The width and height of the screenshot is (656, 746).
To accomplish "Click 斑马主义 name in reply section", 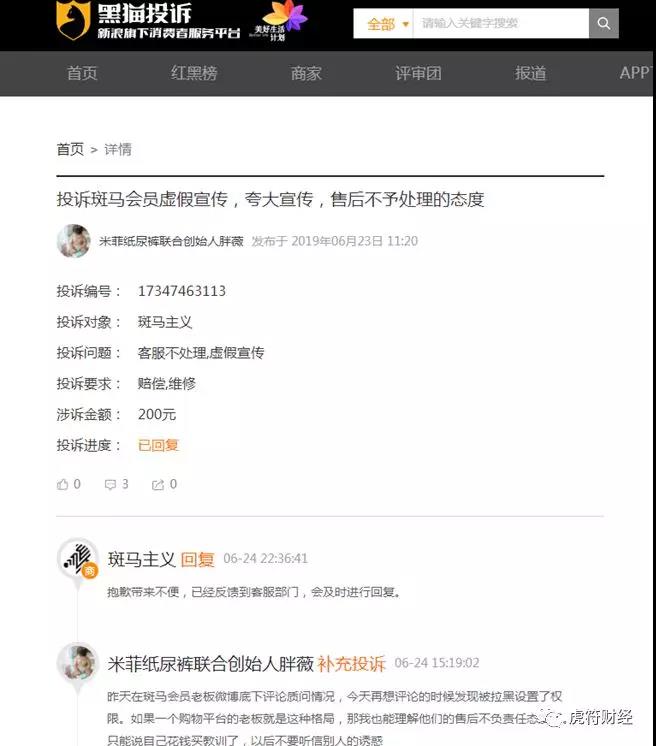I will 142,559.
